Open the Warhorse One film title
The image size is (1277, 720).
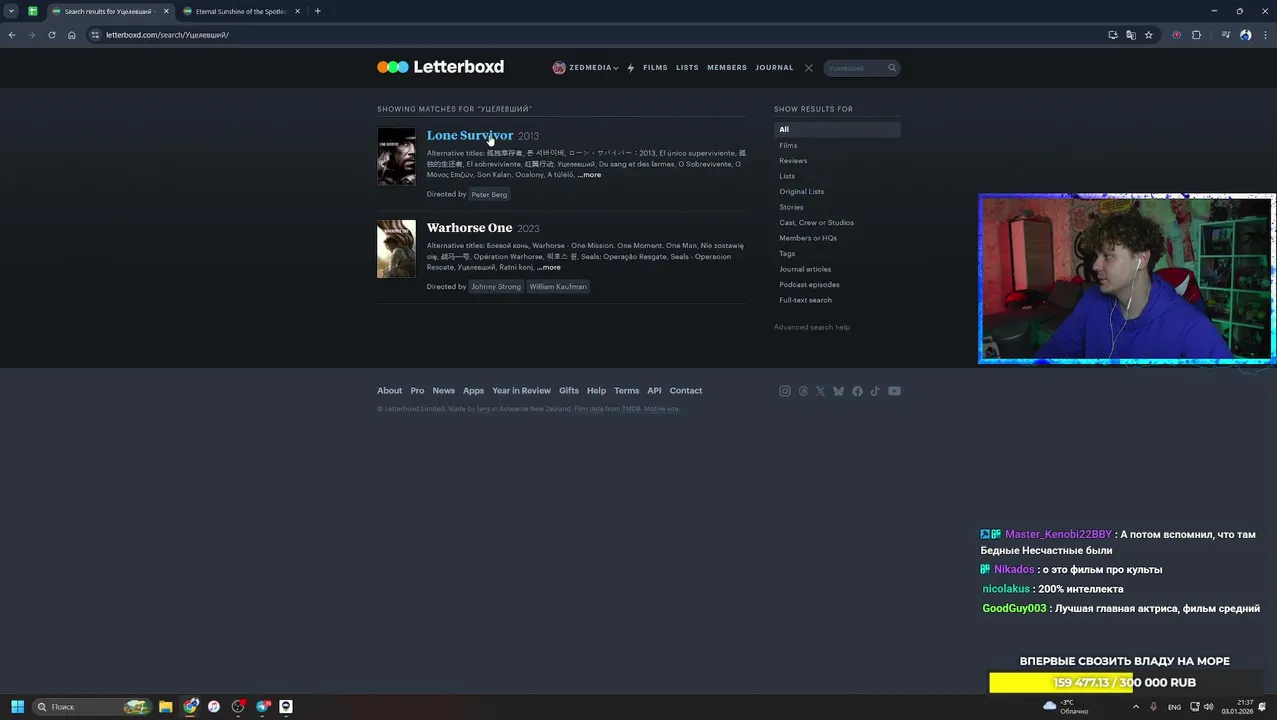coord(469,228)
